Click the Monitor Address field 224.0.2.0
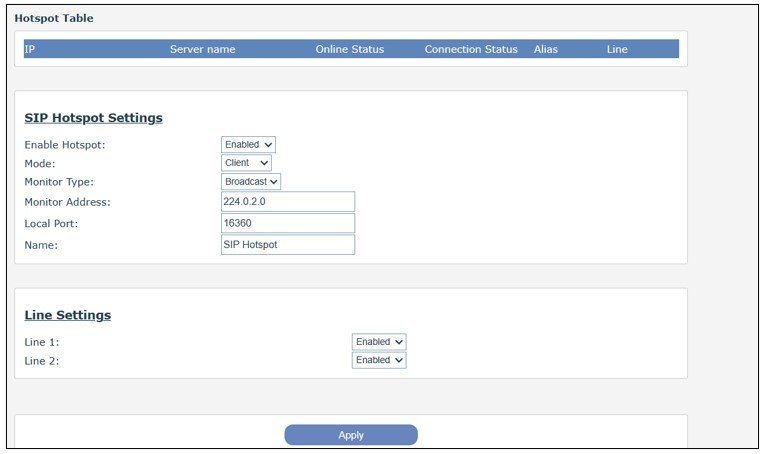The height and width of the screenshot is (454, 763). 288,201
